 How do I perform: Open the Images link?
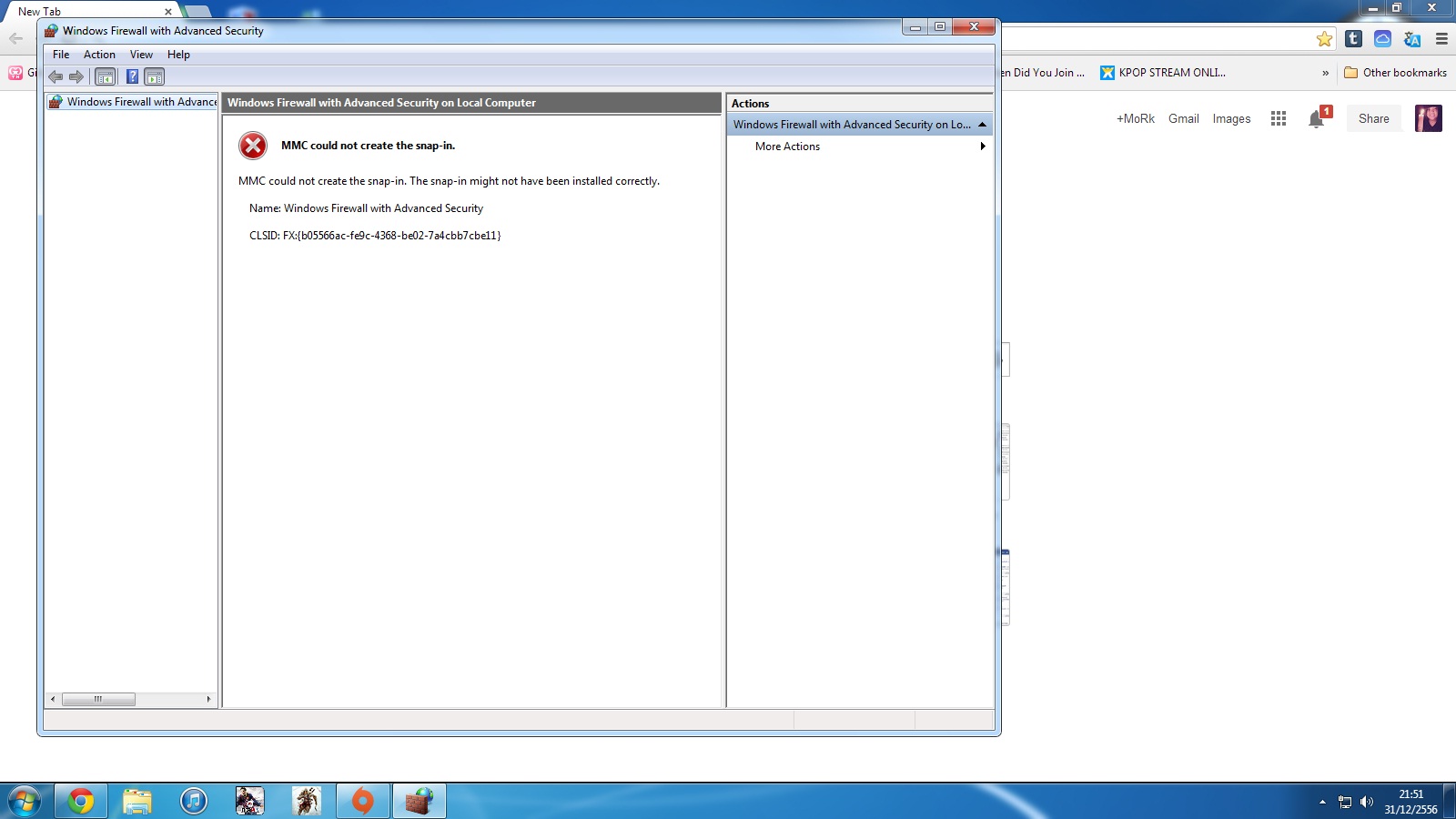click(x=1231, y=118)
